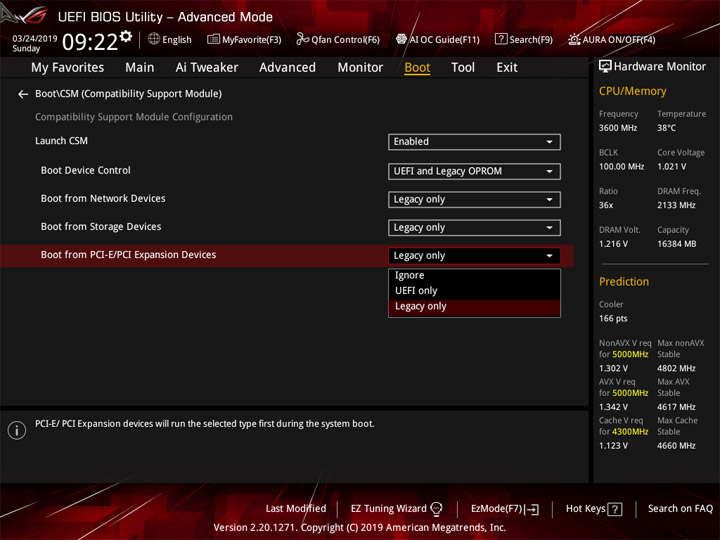The height and width of the screenshot is (540, 720).
Task: Click the 1.021 V core voltage value
Action: coord(672,167)
